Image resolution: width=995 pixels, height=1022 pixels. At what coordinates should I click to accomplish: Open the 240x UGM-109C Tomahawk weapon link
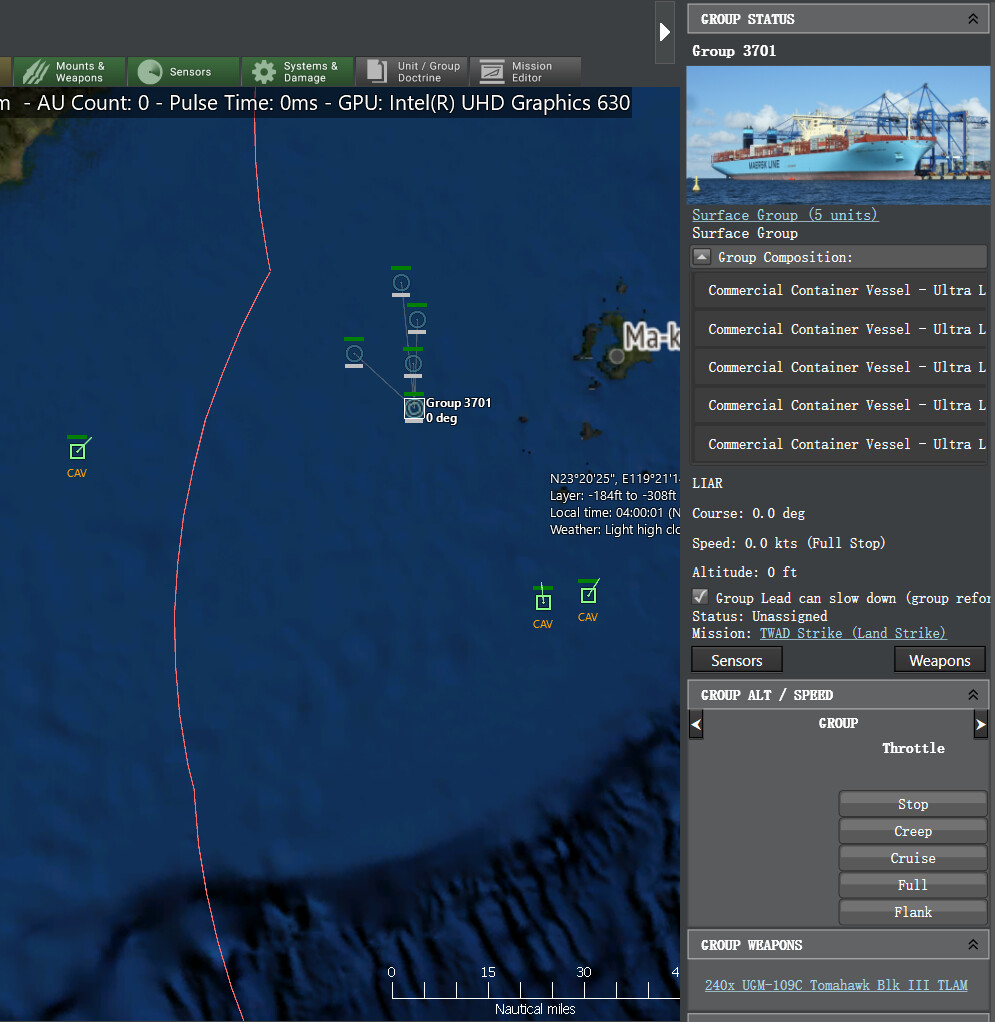click(836, 985)
